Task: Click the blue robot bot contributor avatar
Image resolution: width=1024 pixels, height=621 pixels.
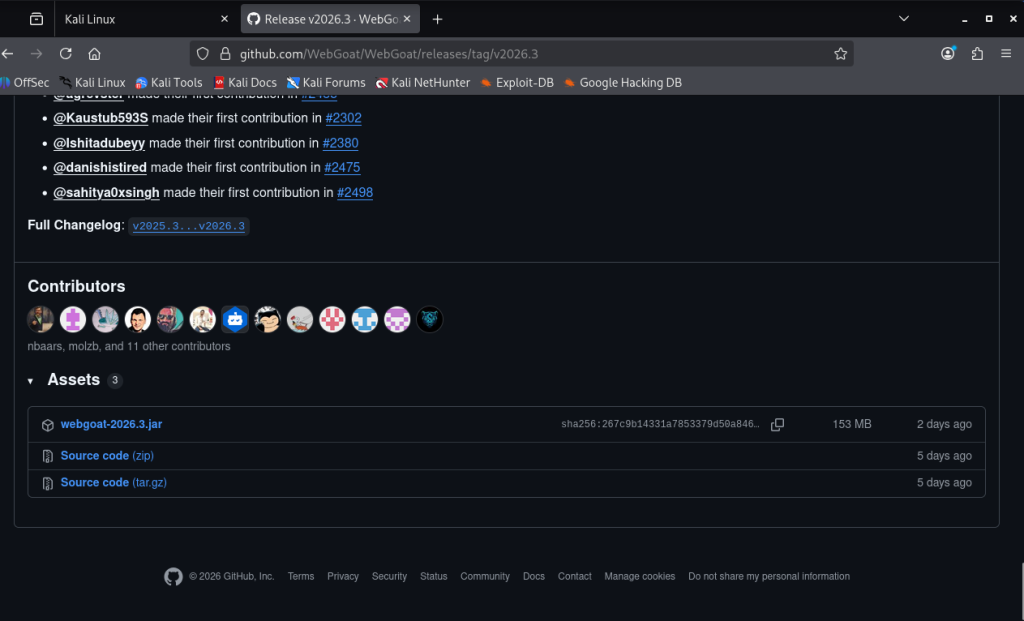Action: [235, 319]
